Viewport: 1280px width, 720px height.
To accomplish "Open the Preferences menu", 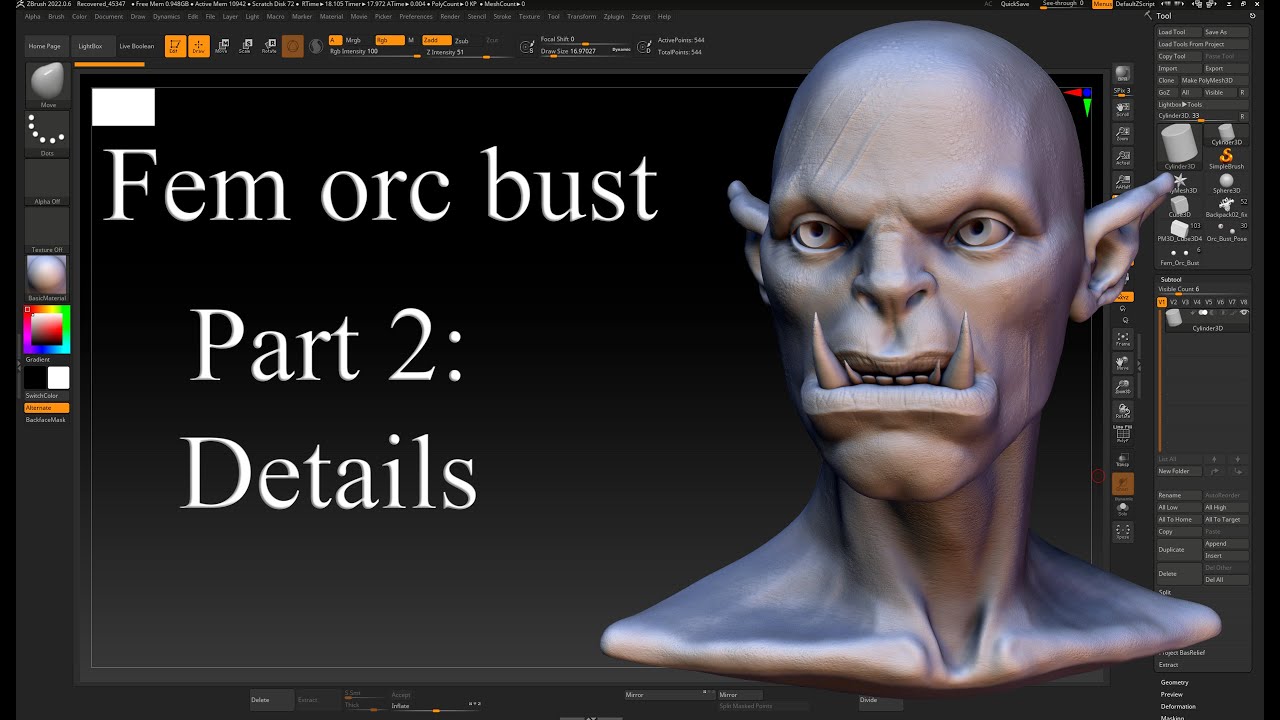I will [416, 17].
